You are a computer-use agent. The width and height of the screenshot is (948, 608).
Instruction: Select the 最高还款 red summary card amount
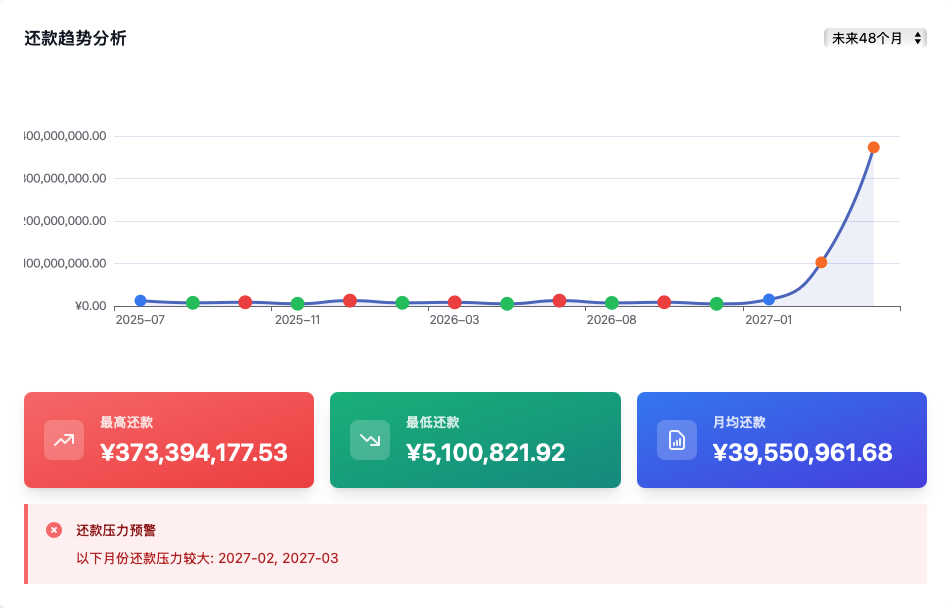point(194,453)
